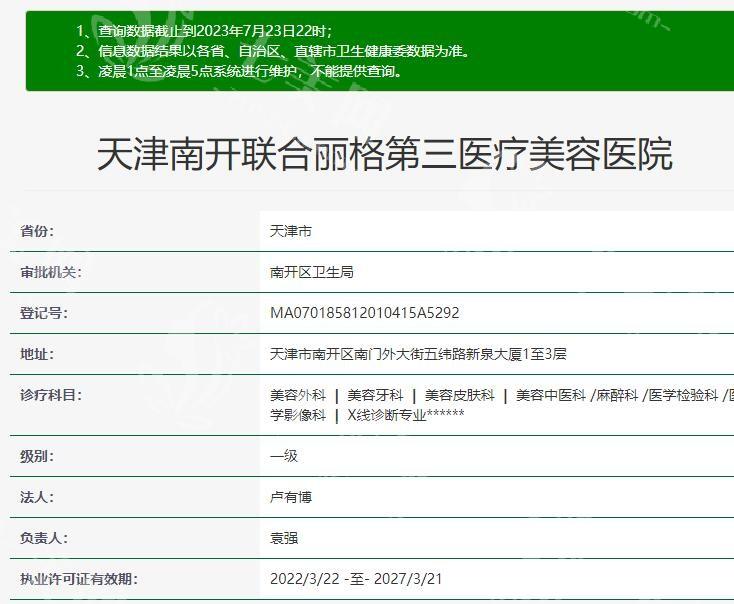
Task: Click the 诊疗科目 label
Action: click(x=51, y=395)
